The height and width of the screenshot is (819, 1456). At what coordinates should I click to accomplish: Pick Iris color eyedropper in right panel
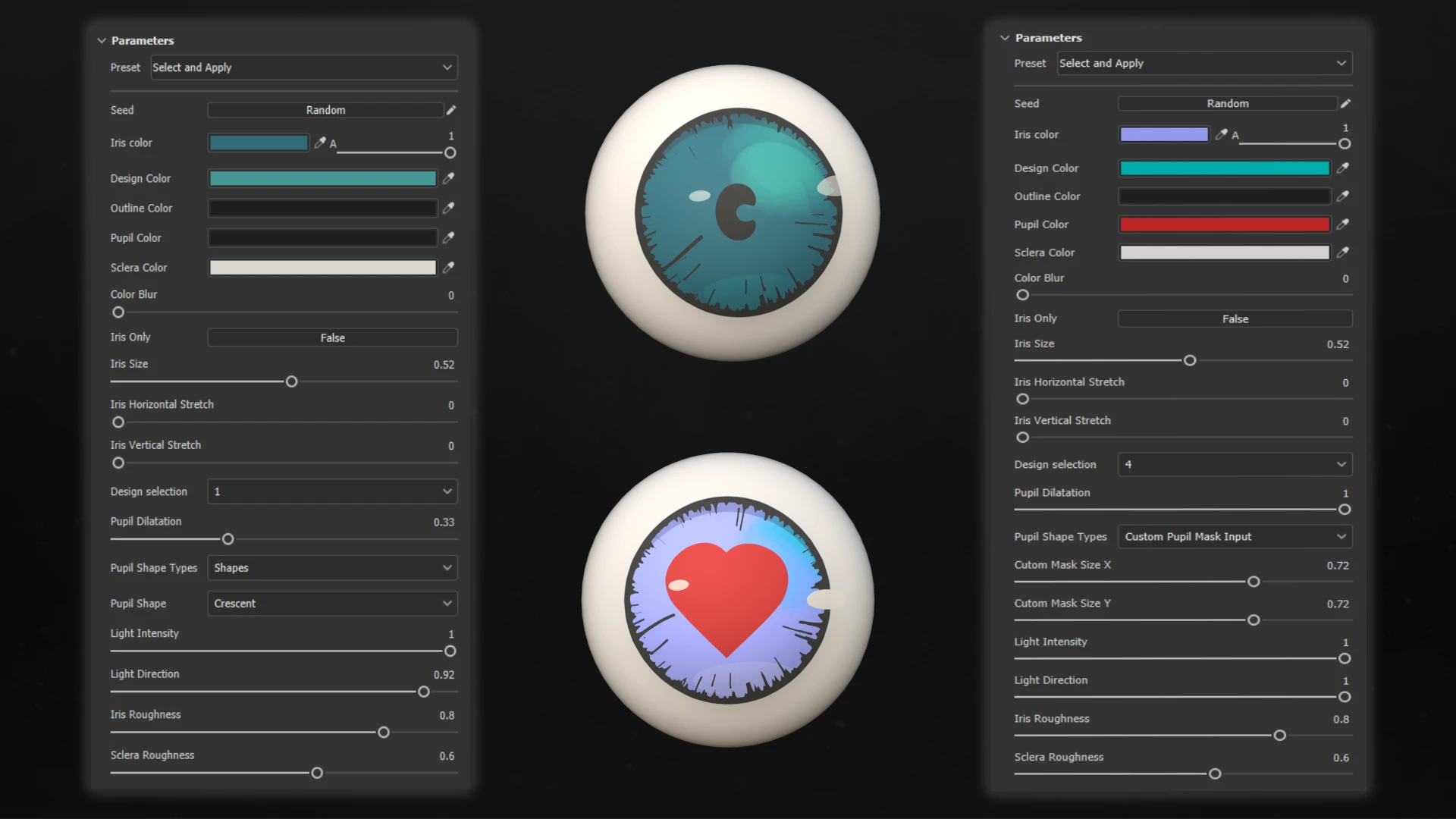pos(1221,134)
